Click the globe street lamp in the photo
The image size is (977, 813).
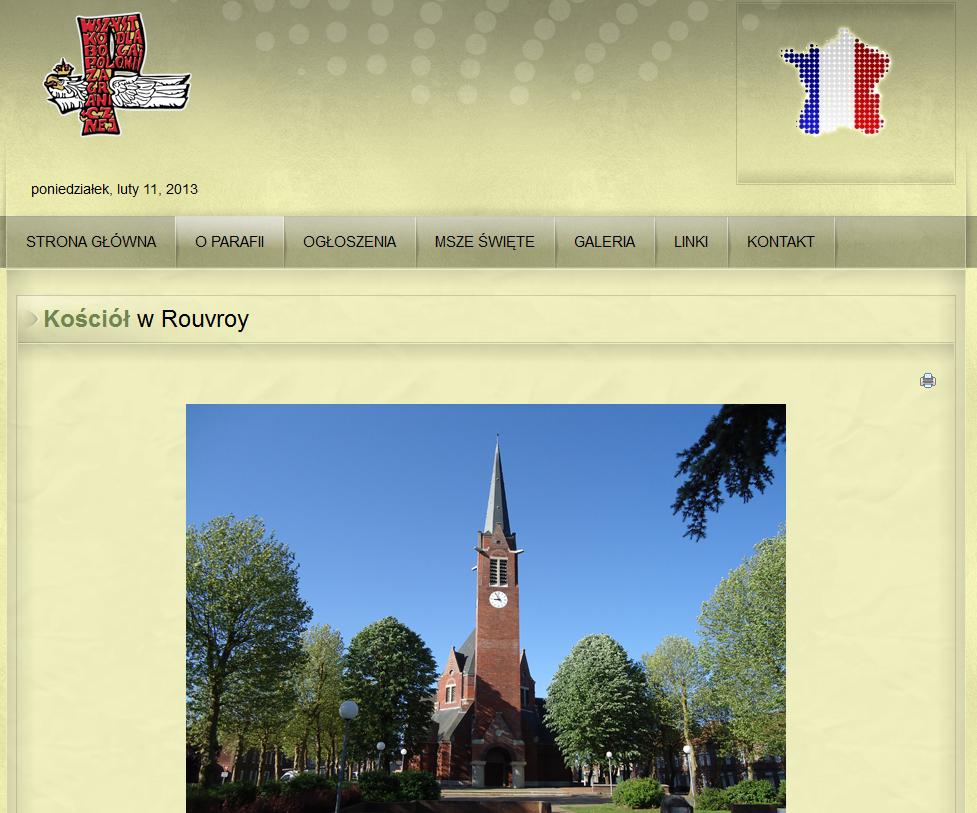coord(348,711)
